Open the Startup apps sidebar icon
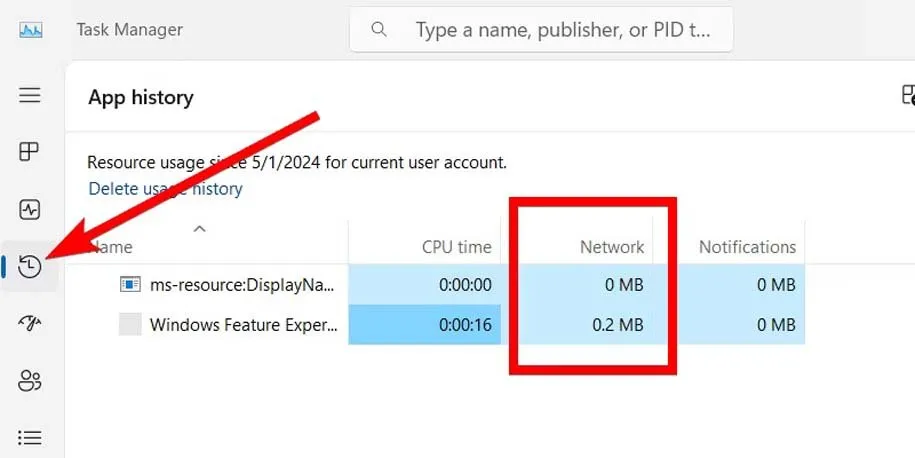This screenshot has height=458, width=915. tap(30, 323)
